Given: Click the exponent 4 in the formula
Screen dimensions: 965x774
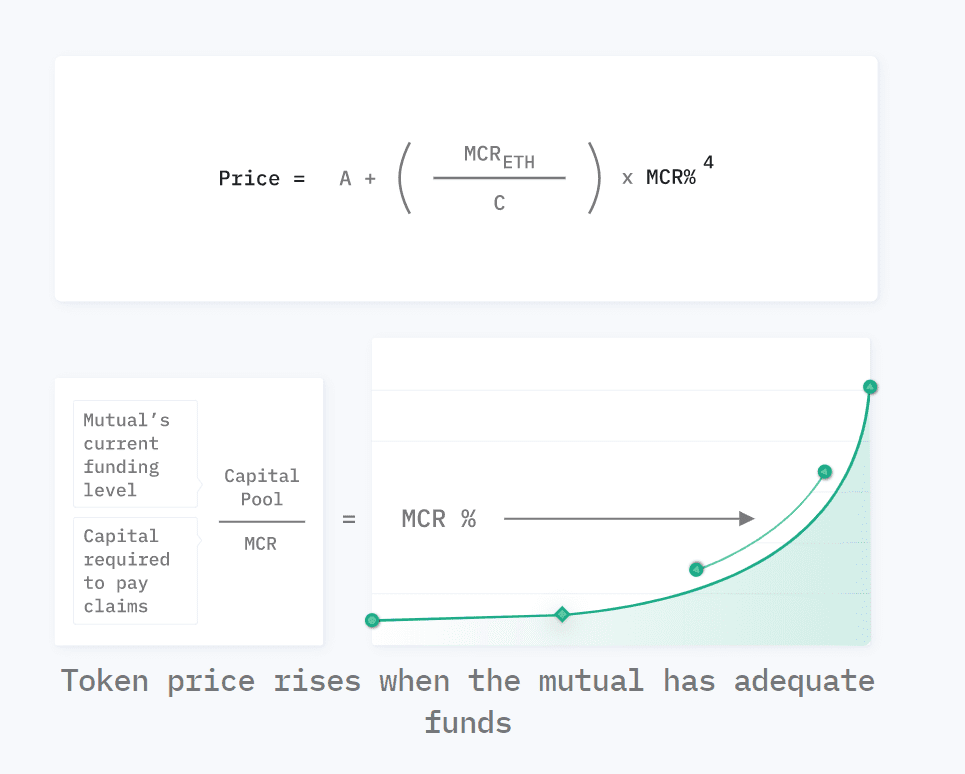Looking at the screenshot, I should point(708,162).
